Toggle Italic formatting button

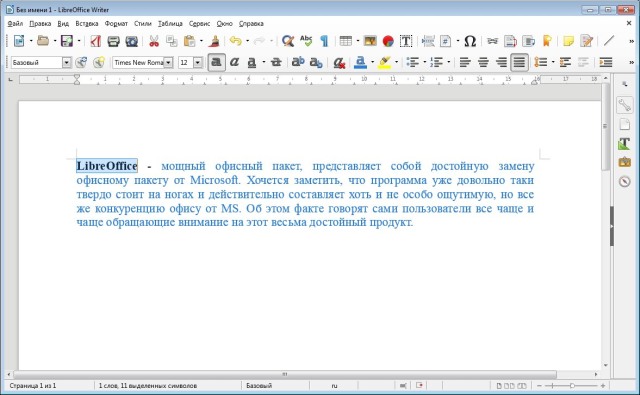pyautogui.click(x=234, y=62)
